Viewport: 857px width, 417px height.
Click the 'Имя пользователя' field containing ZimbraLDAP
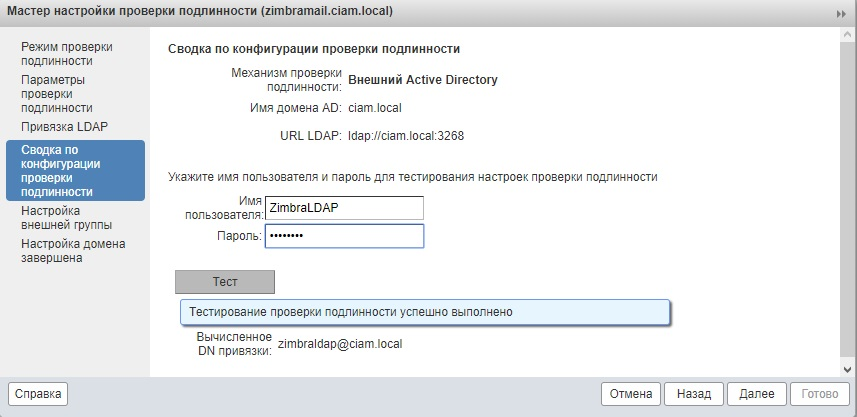click(x=344, y=207)
